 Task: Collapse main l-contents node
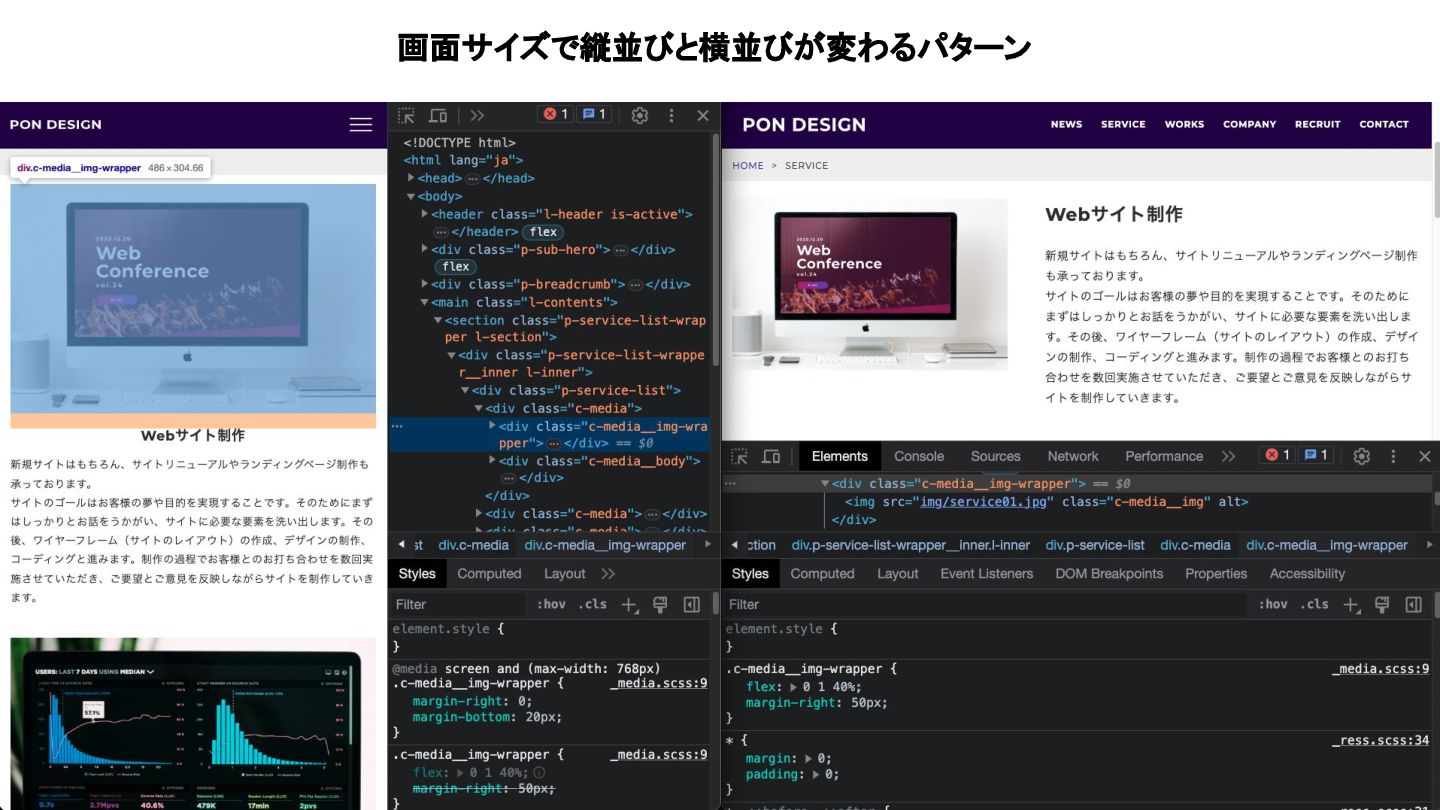point(425,302)
